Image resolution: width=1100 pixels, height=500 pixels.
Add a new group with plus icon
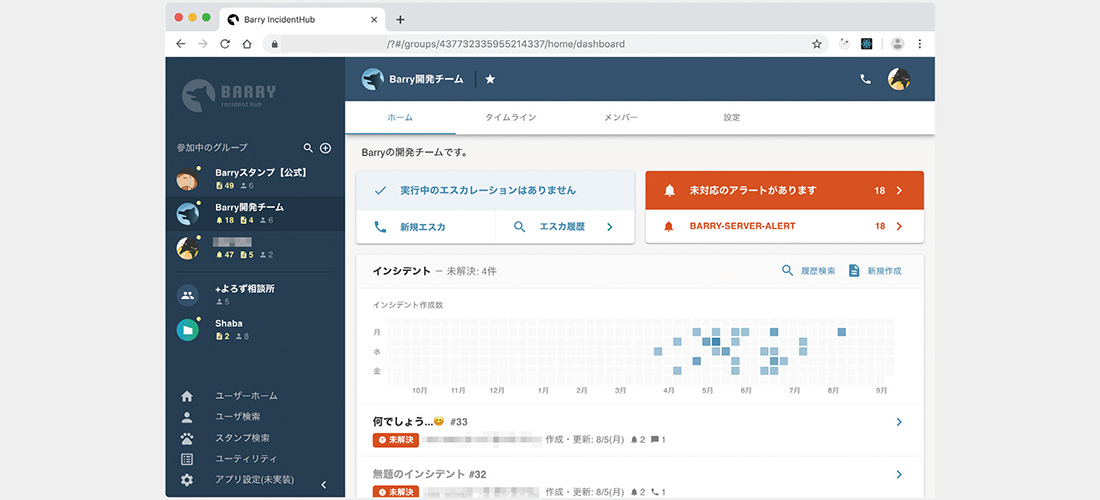[325, 148]
